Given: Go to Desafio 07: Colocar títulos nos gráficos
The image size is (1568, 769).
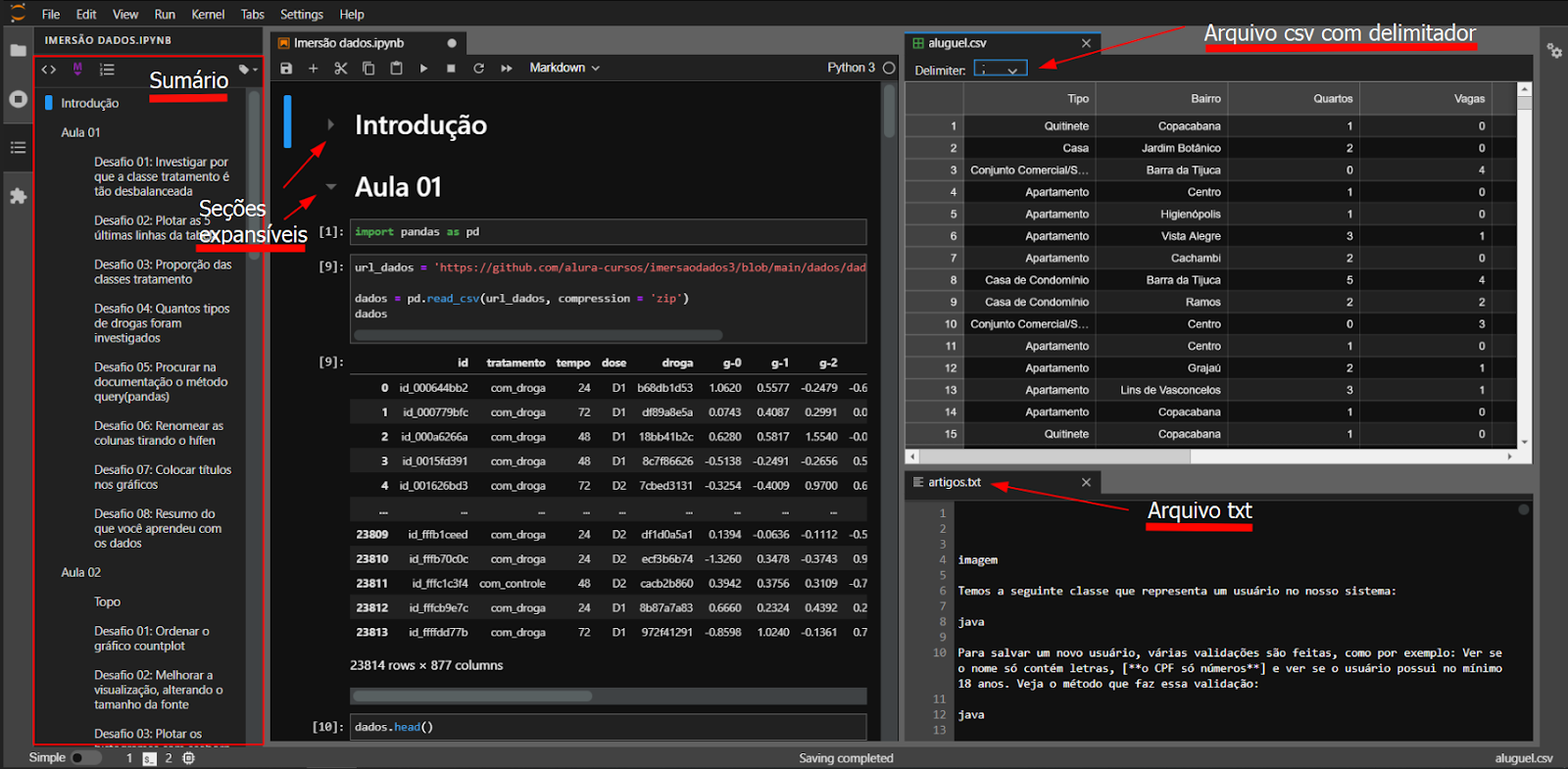Looking at the screenshot, I should [163, 477].
